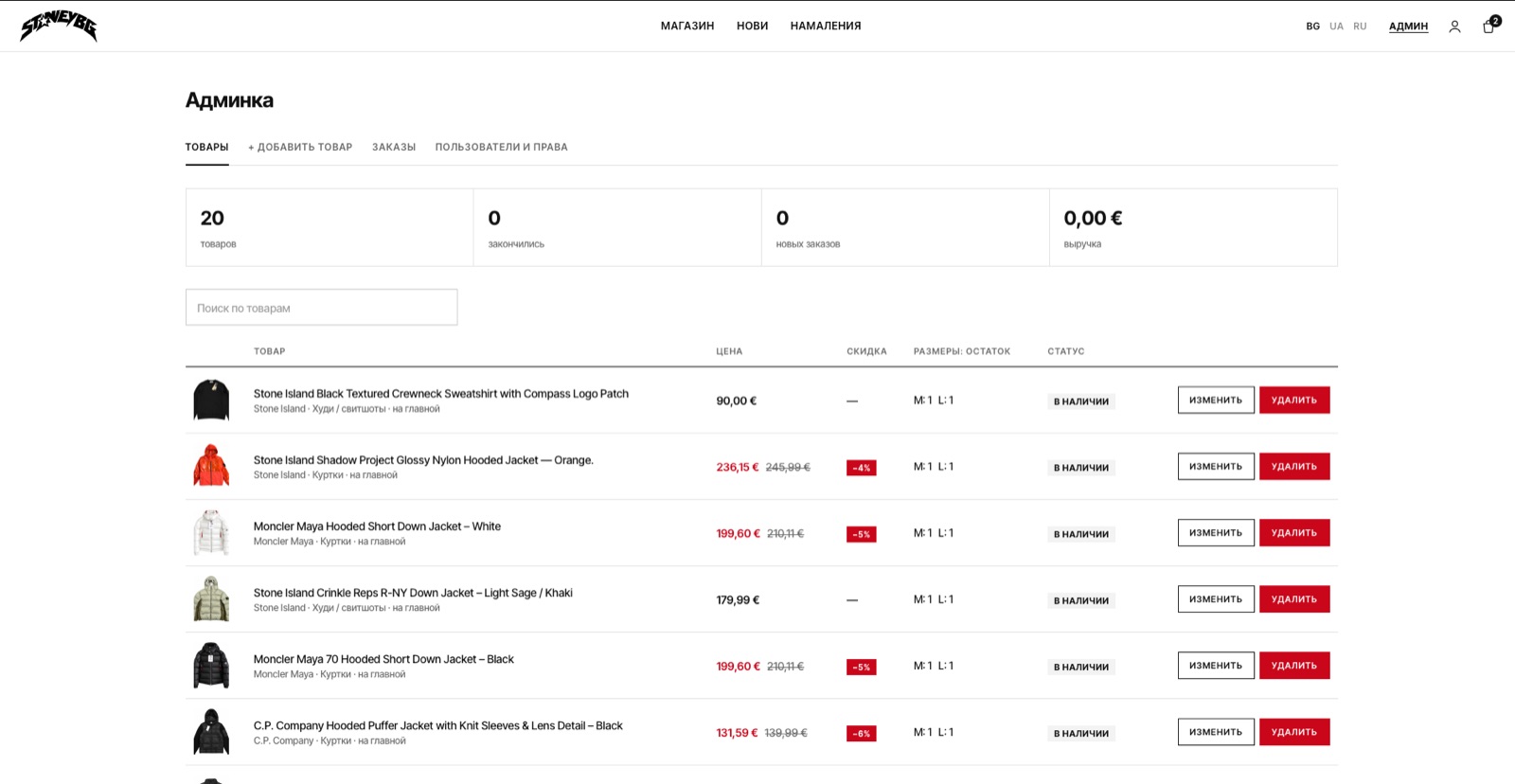Click the Stone Island Black Textured Crewneck title
Viewport: 1515px width, 784px height.
pyautogui.click(x=440, y=394)
